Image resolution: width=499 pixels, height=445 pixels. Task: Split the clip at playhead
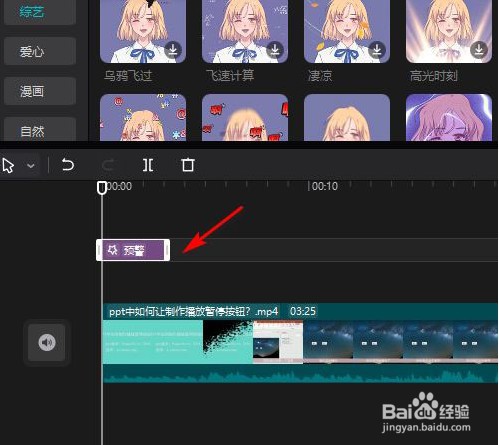(x=148, y=165)
